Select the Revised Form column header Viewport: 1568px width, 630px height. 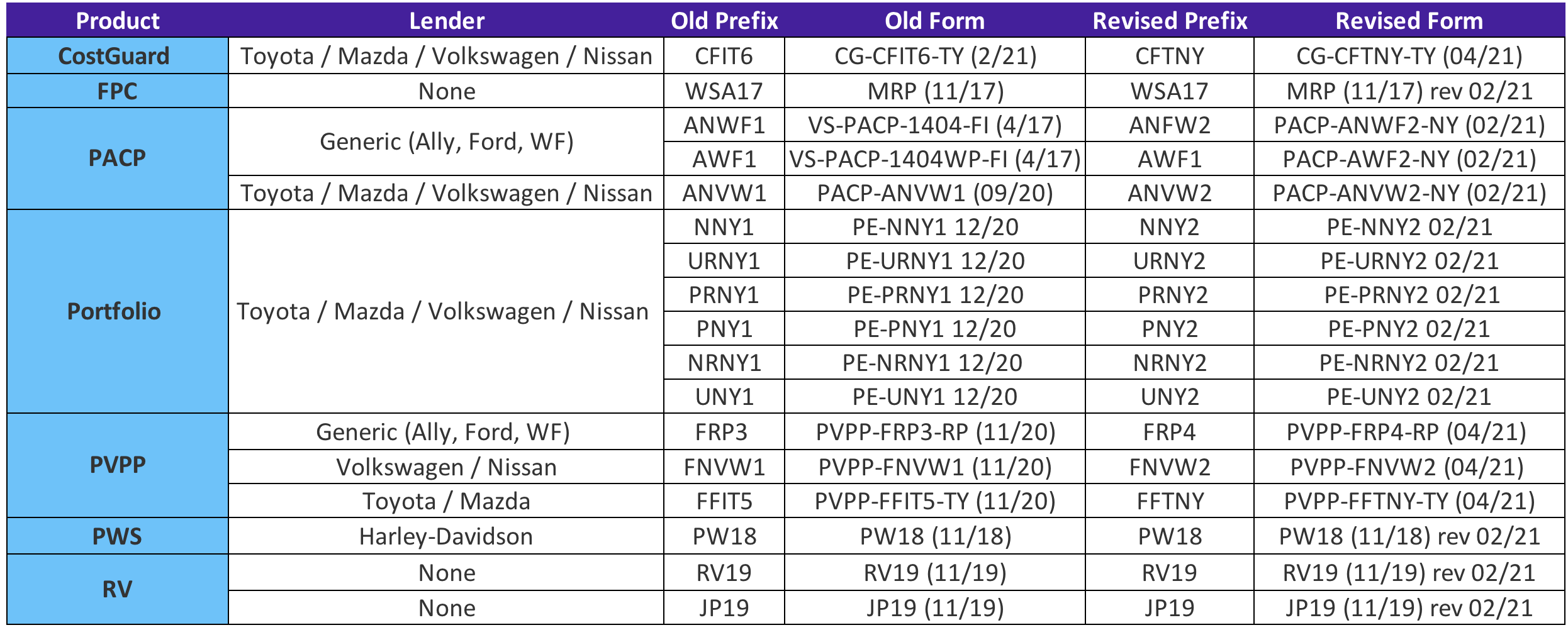tap(1409, 21)
